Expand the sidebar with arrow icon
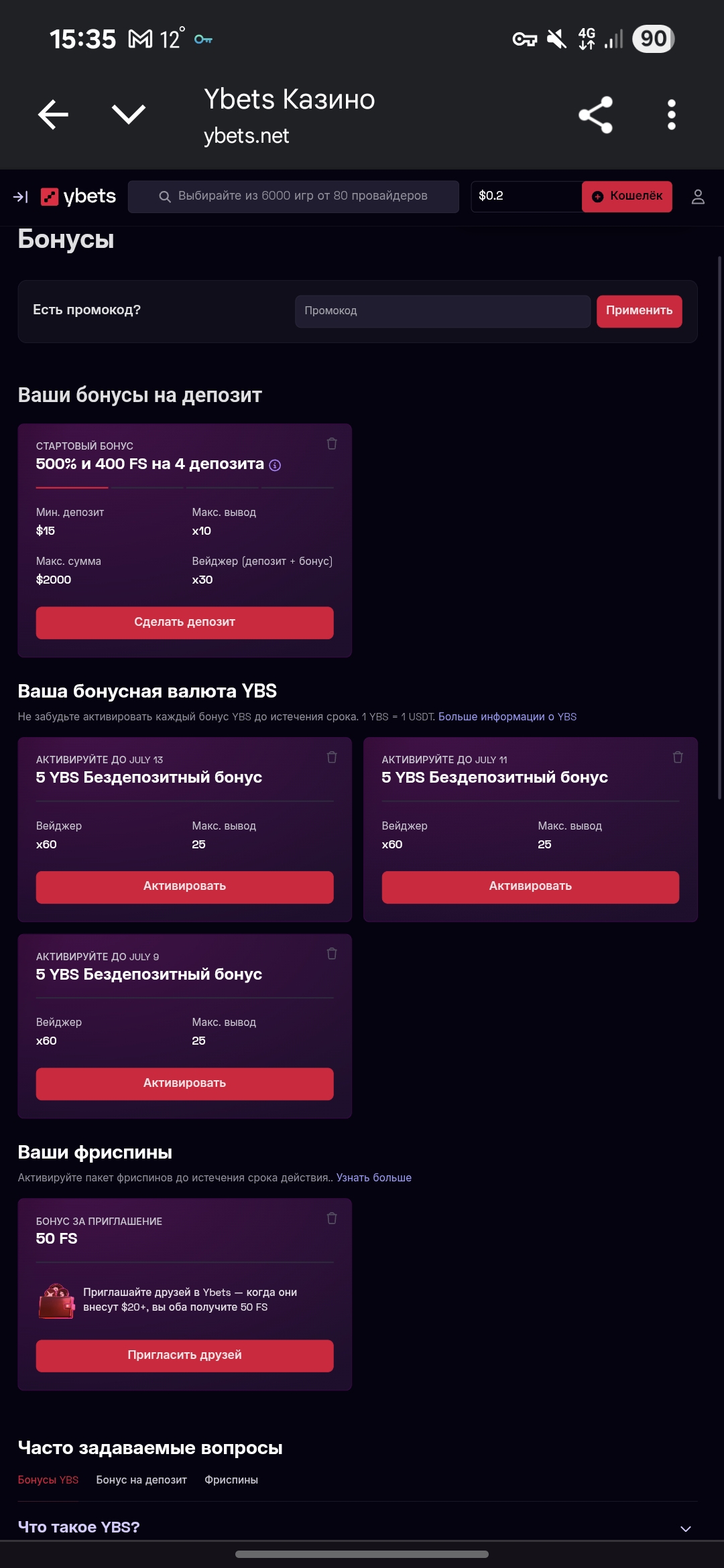This screenshot has height=1568, width=724. point(21,197)
